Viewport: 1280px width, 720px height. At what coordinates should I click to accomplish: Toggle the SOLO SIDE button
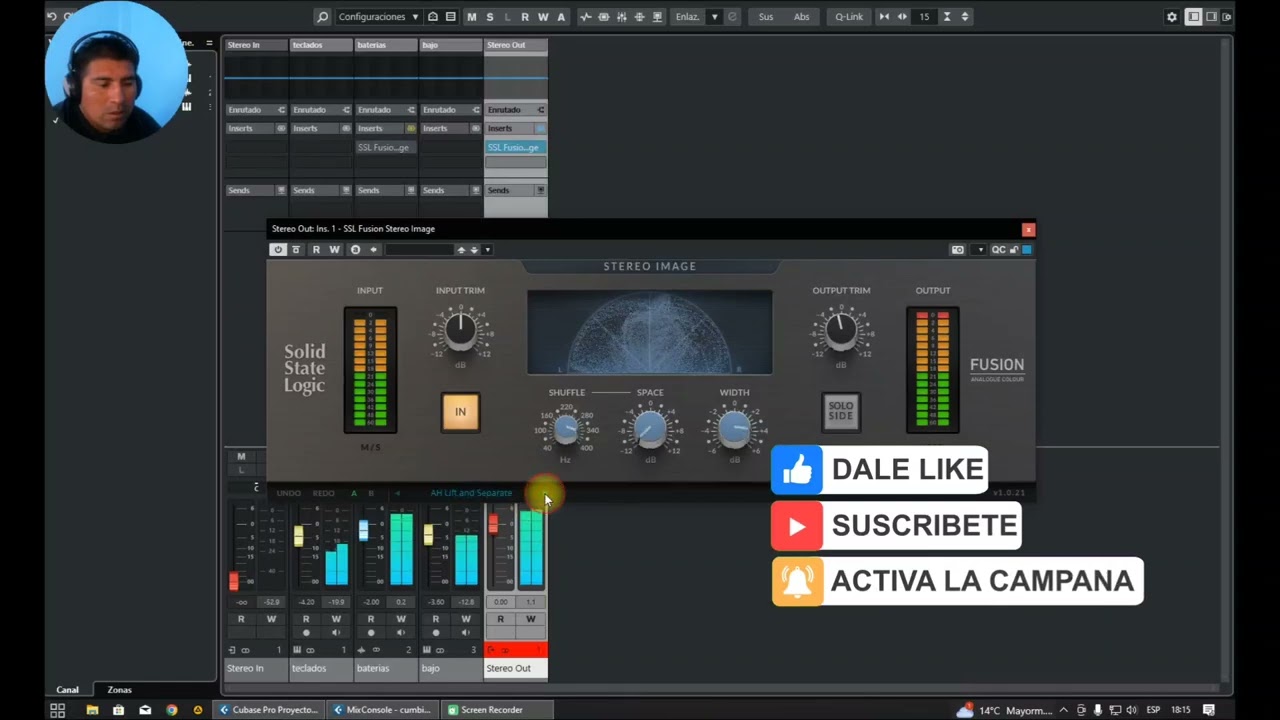(841, 412)
